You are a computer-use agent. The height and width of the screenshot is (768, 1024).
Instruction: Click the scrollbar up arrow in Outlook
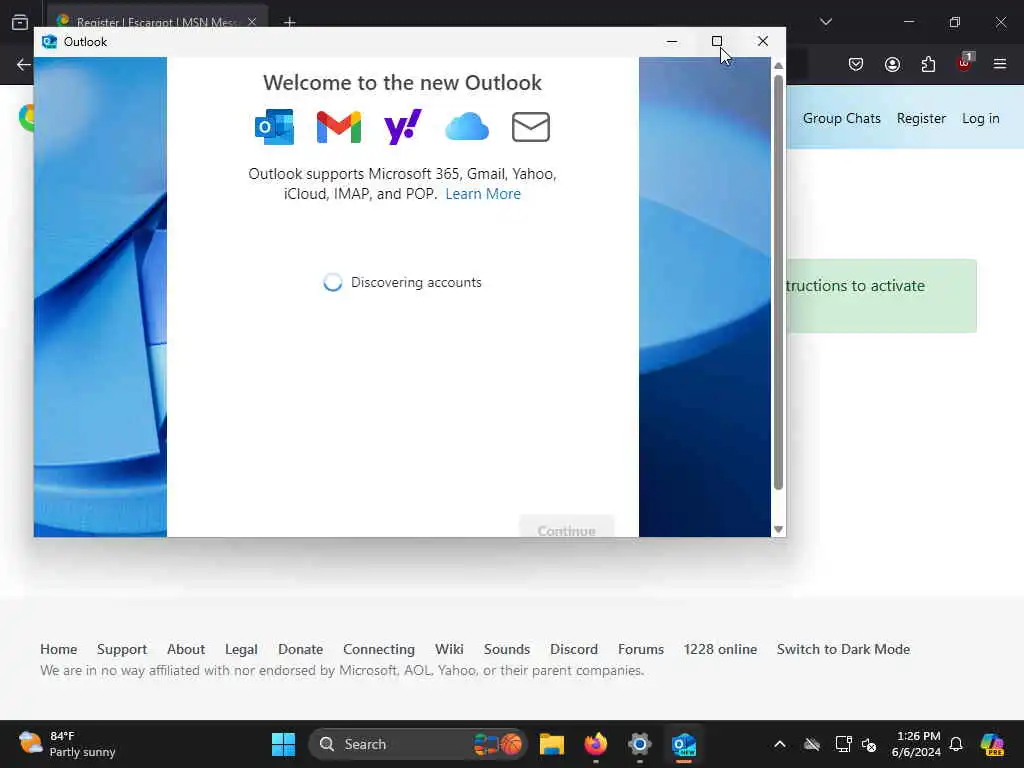[778, 65]
